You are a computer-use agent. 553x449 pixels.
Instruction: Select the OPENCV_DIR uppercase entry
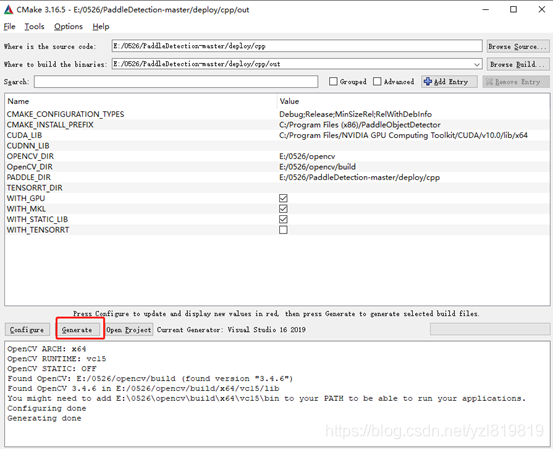pos(30,156)
